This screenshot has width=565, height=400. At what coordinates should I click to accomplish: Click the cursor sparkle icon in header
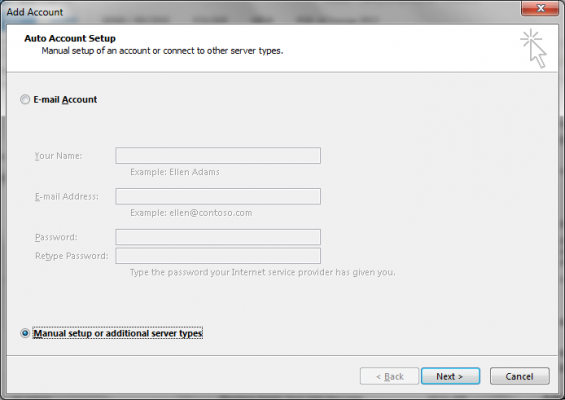tap(533, 48)
